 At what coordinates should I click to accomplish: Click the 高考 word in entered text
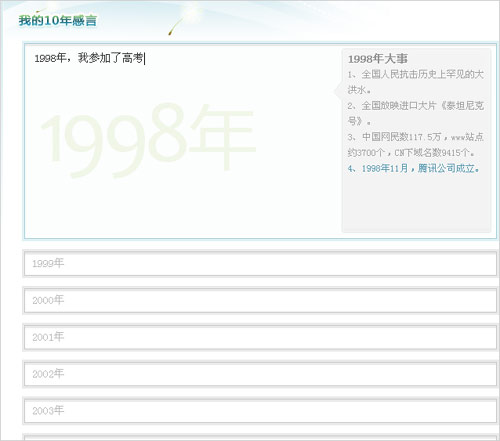tap(133, 58)
